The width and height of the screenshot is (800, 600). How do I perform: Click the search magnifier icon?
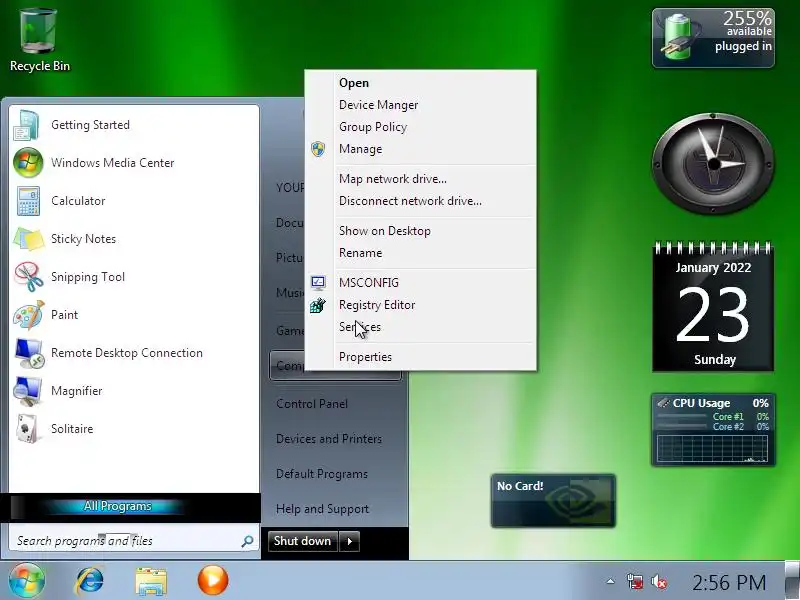pos(247,541)
